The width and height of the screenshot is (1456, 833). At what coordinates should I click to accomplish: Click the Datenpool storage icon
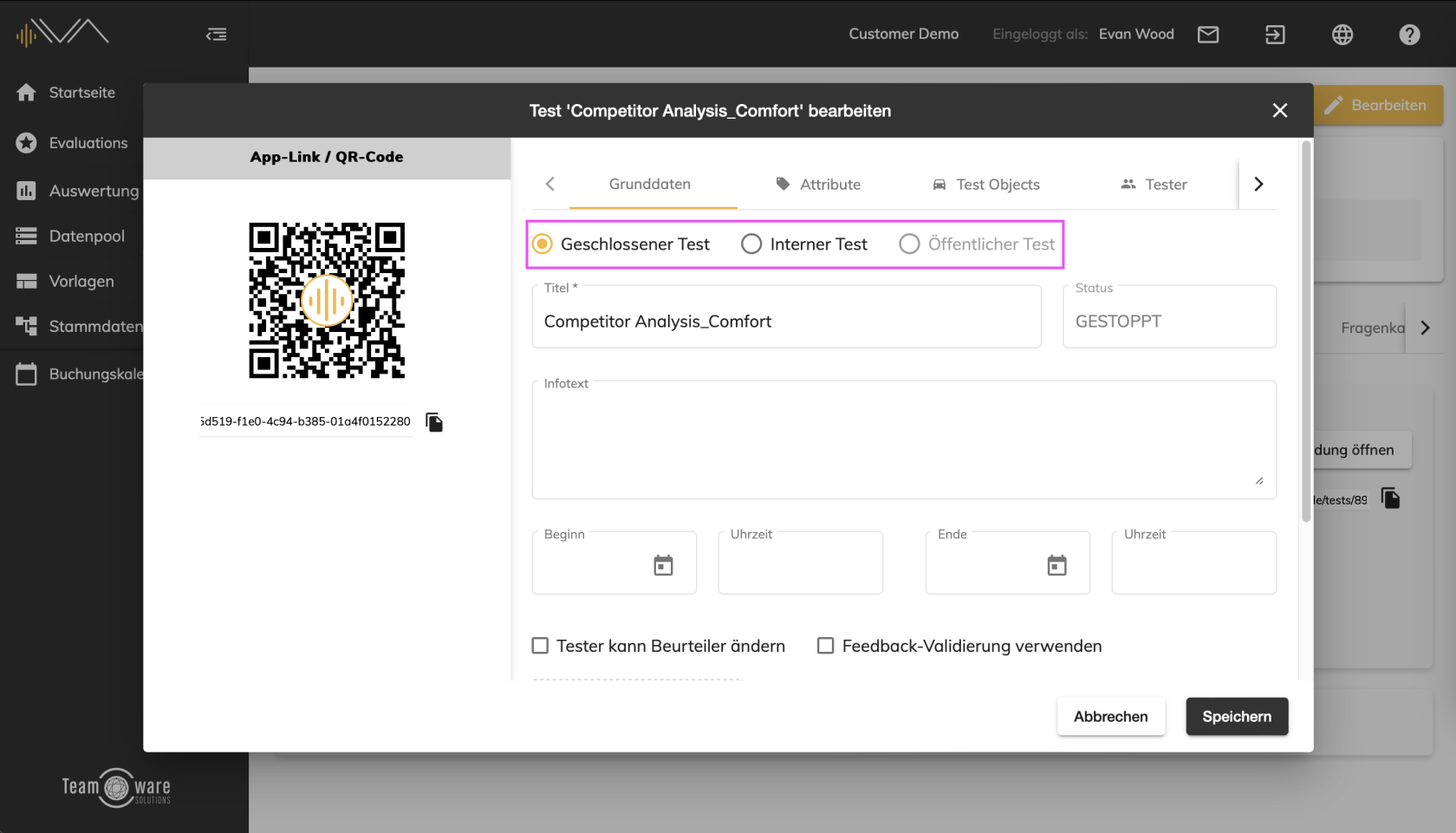coord(26,236)
